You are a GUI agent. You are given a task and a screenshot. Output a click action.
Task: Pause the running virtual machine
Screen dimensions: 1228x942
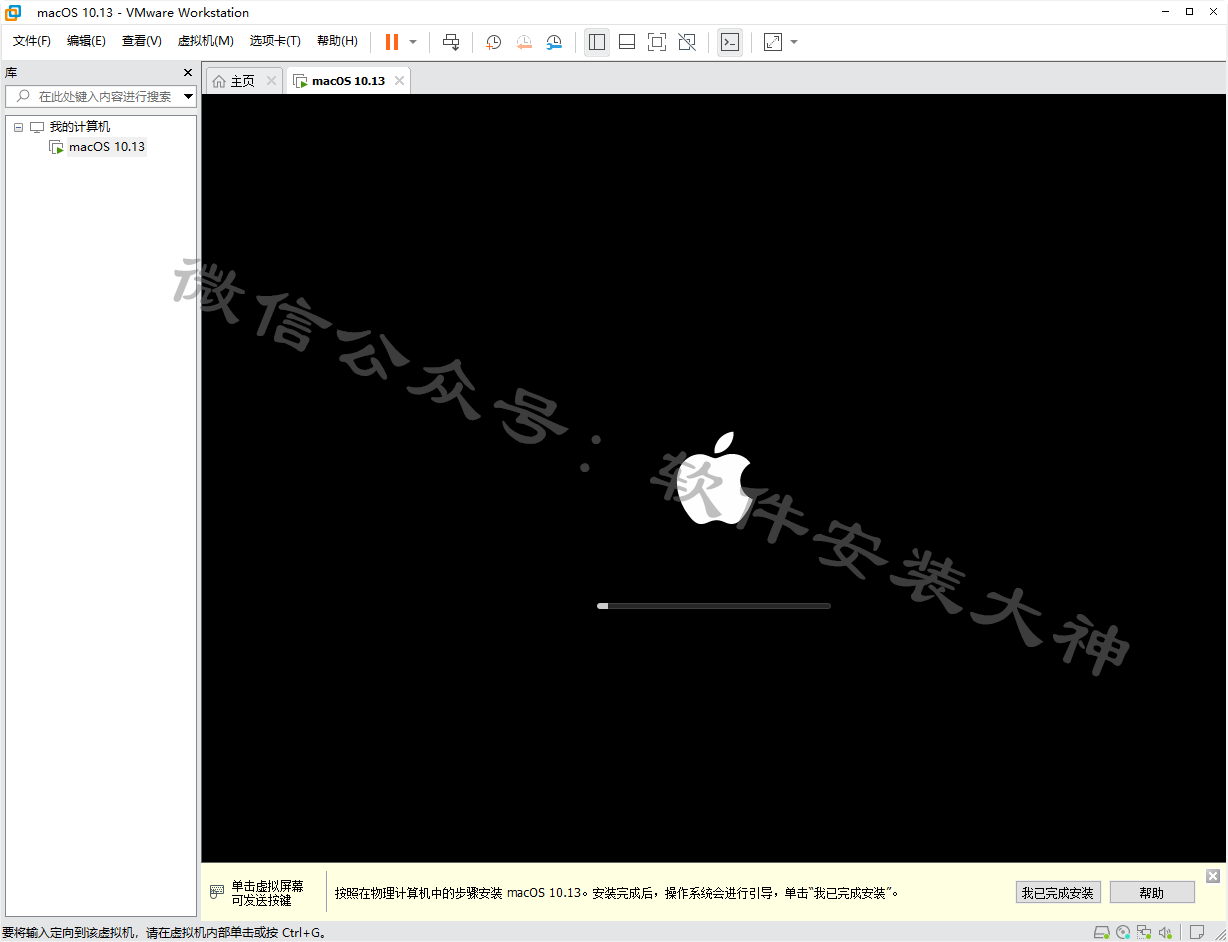point(392,42)
